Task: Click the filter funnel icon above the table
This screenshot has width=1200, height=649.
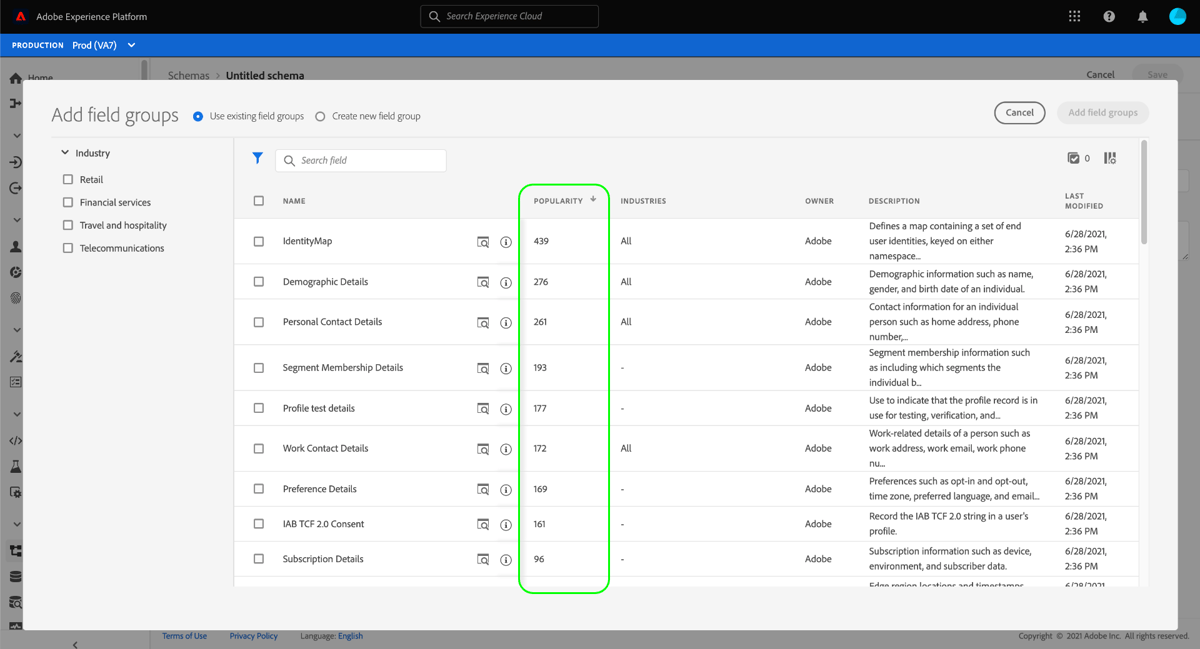Action: [258, 159]
